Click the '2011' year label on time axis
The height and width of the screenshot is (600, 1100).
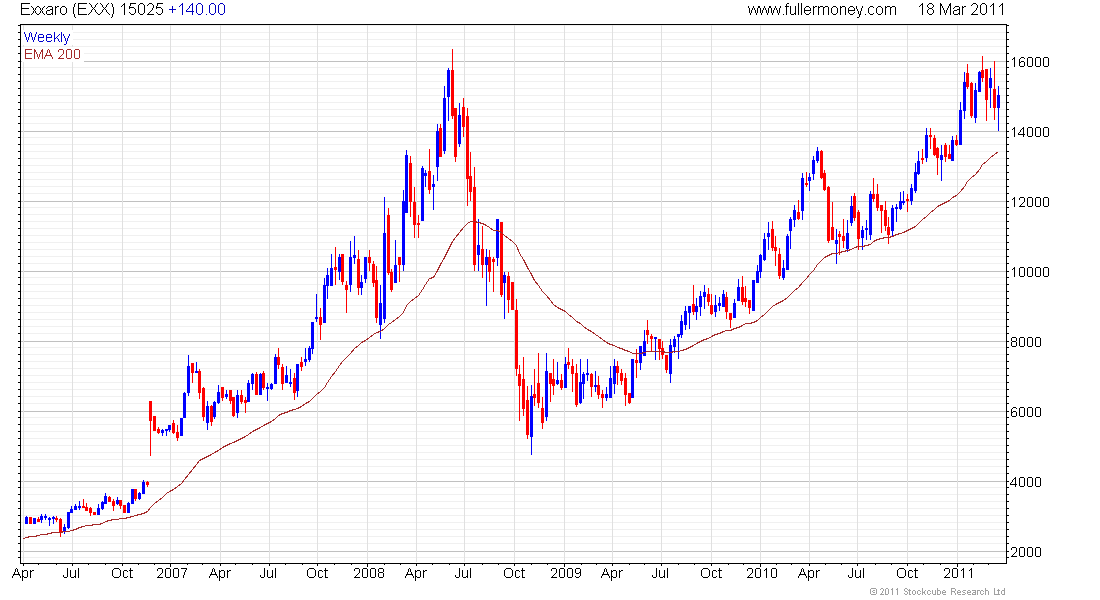tap(958, 573)
